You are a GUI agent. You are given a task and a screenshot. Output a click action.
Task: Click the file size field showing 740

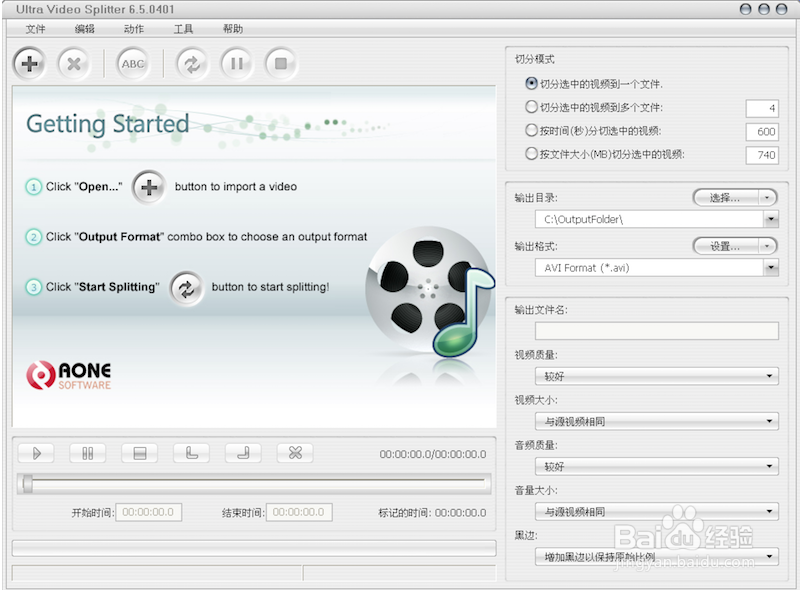click(x=762, y=155)
